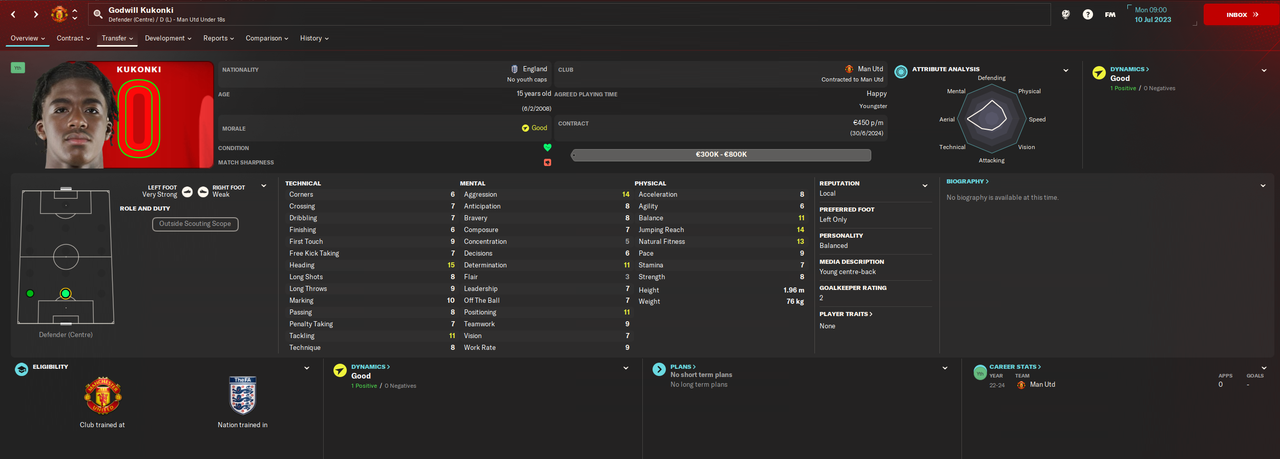Click the Man Utd crest beside club name
The image size is (1280, 459).
point(849,69)
